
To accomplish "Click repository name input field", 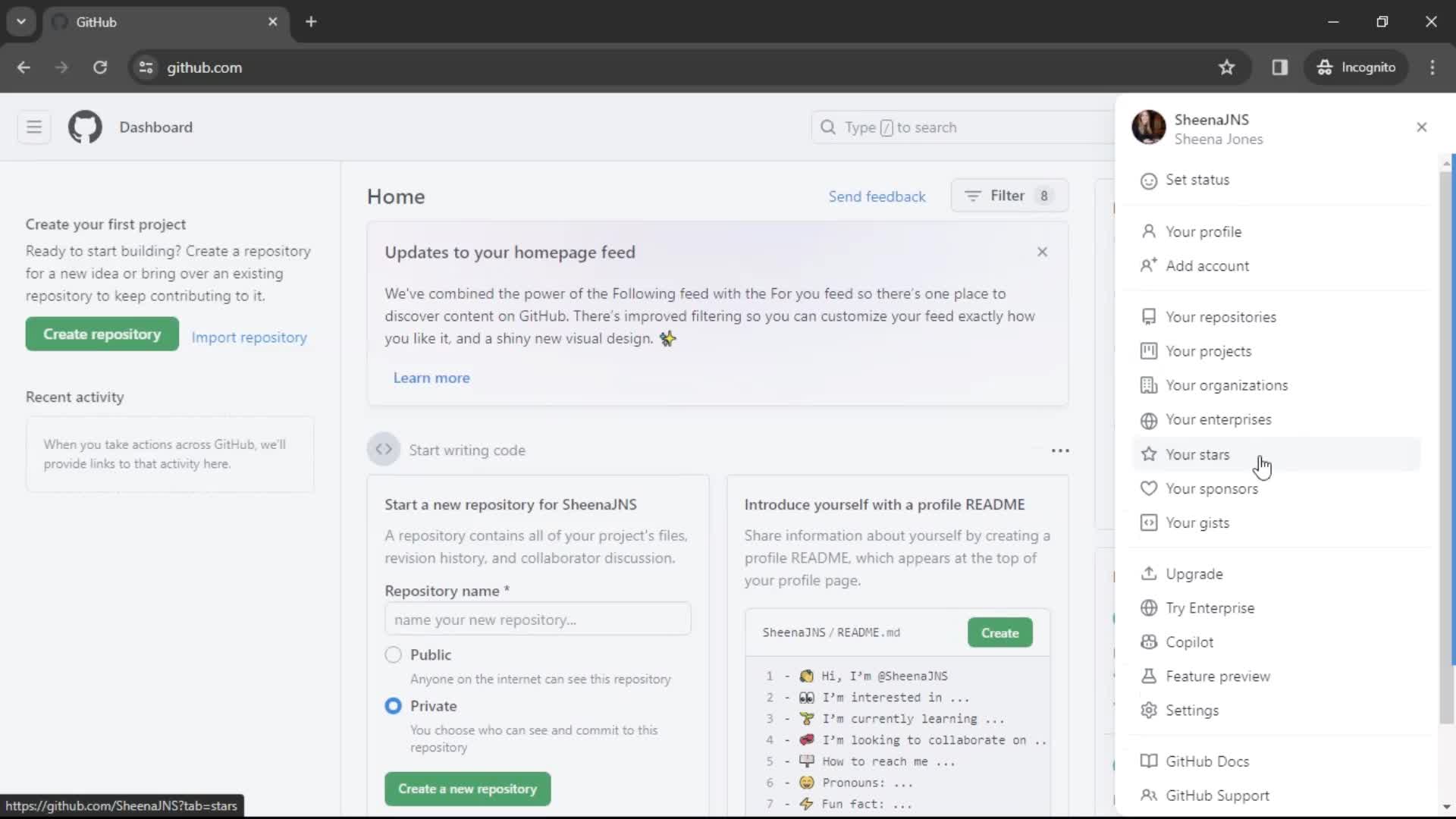I will [x=538, y=620].
